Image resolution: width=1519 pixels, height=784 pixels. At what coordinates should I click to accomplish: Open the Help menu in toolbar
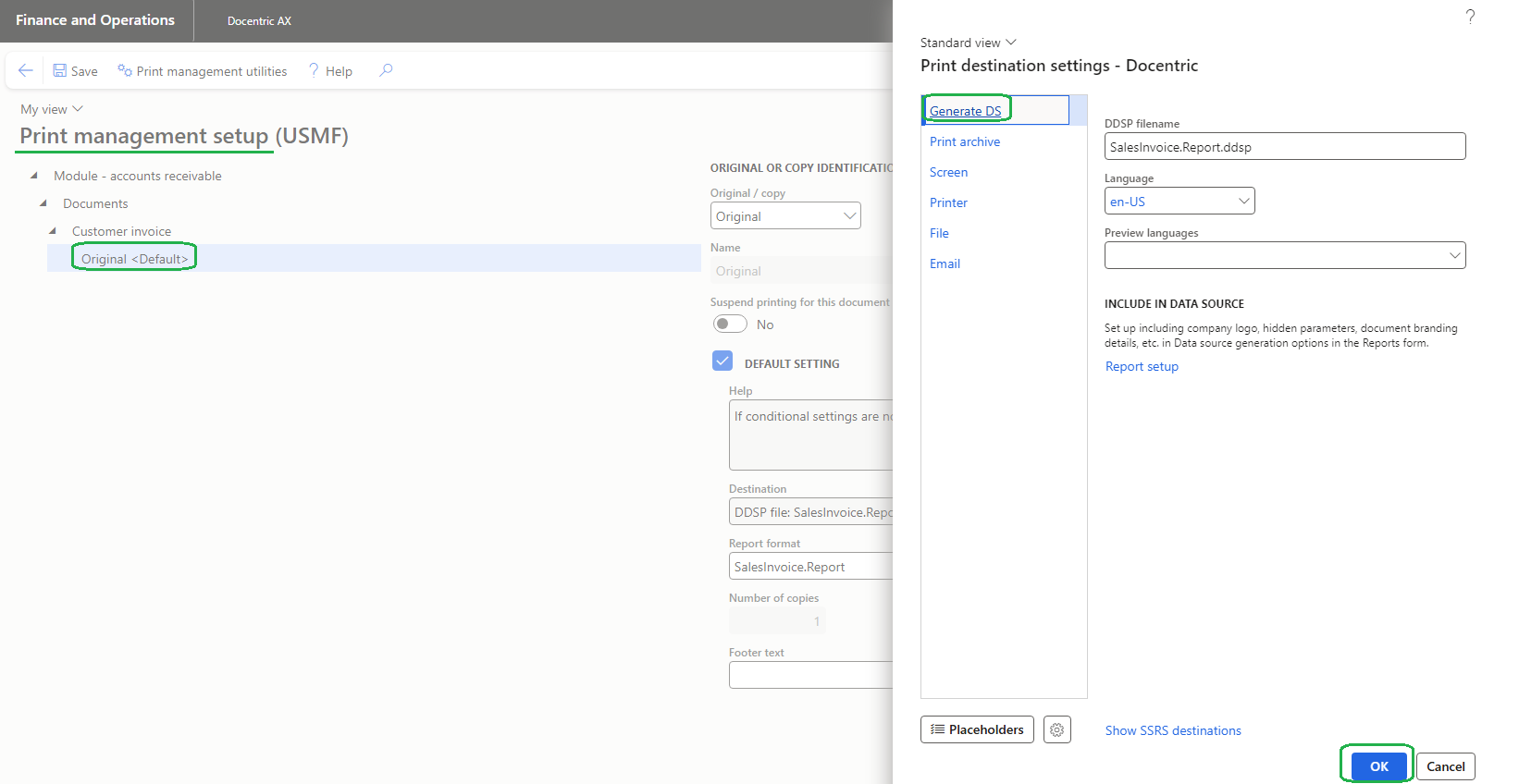(330, 71)
